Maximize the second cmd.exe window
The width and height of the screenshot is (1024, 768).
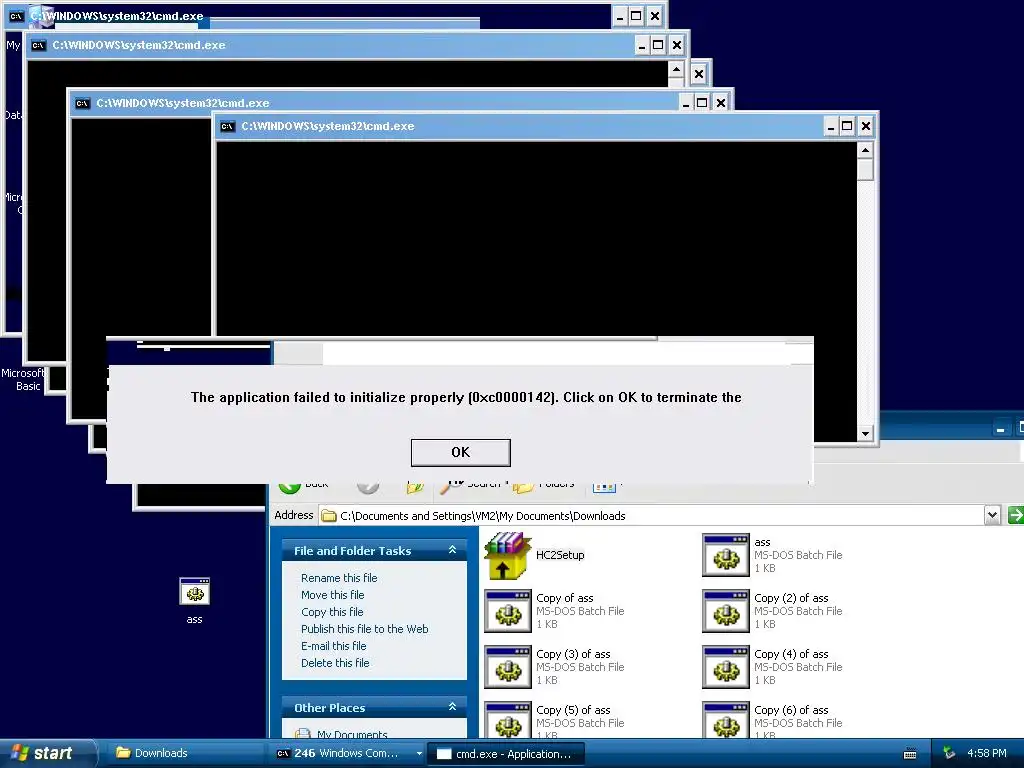pyautogui.click(x=658, y=45)
